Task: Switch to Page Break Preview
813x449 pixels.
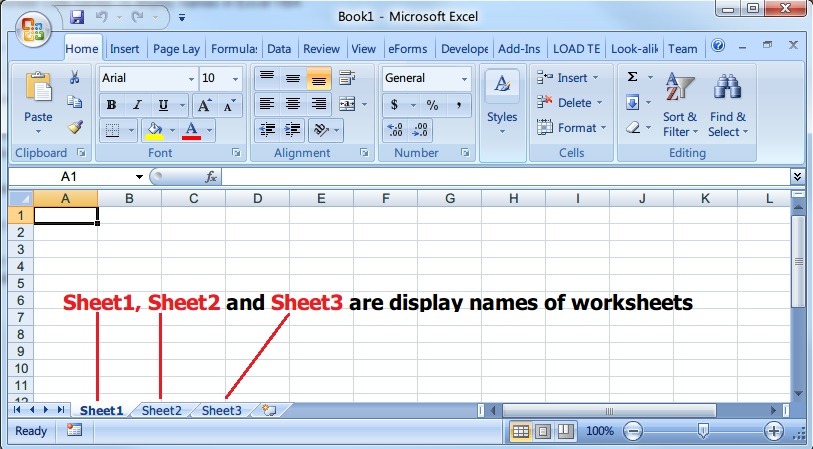Action: click(x=565, y=431)
